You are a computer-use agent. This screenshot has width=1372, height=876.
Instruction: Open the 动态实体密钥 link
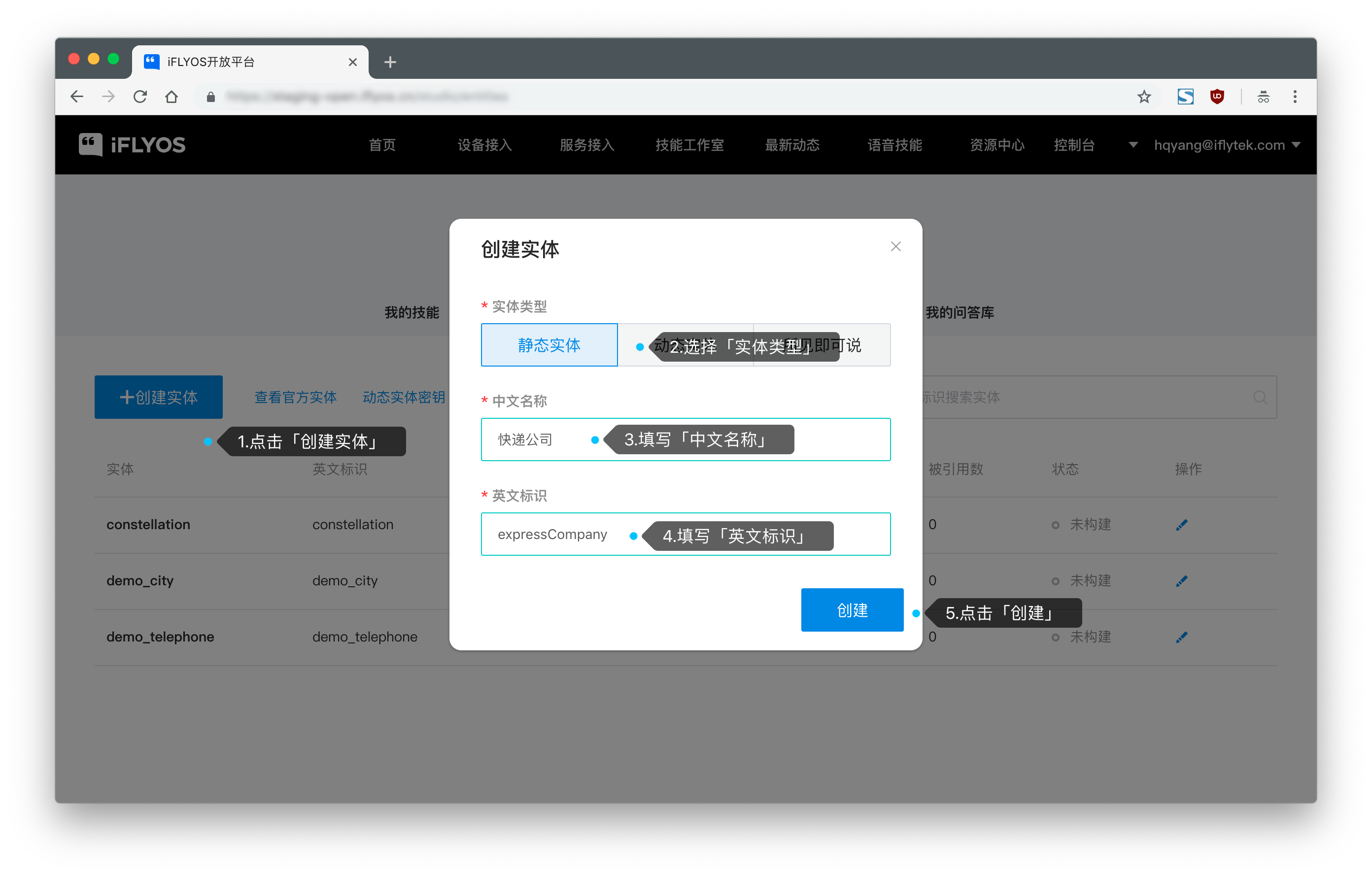pyautogui.click(x=404, y=397)
